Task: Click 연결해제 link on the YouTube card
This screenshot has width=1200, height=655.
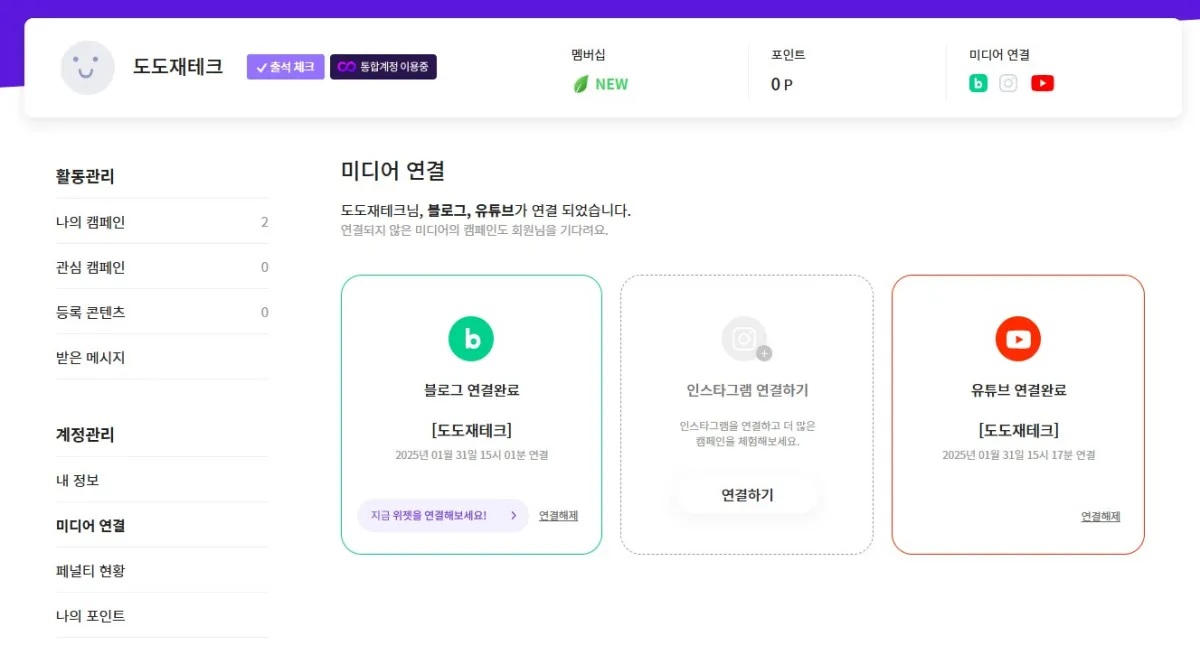Action: 1101,517
